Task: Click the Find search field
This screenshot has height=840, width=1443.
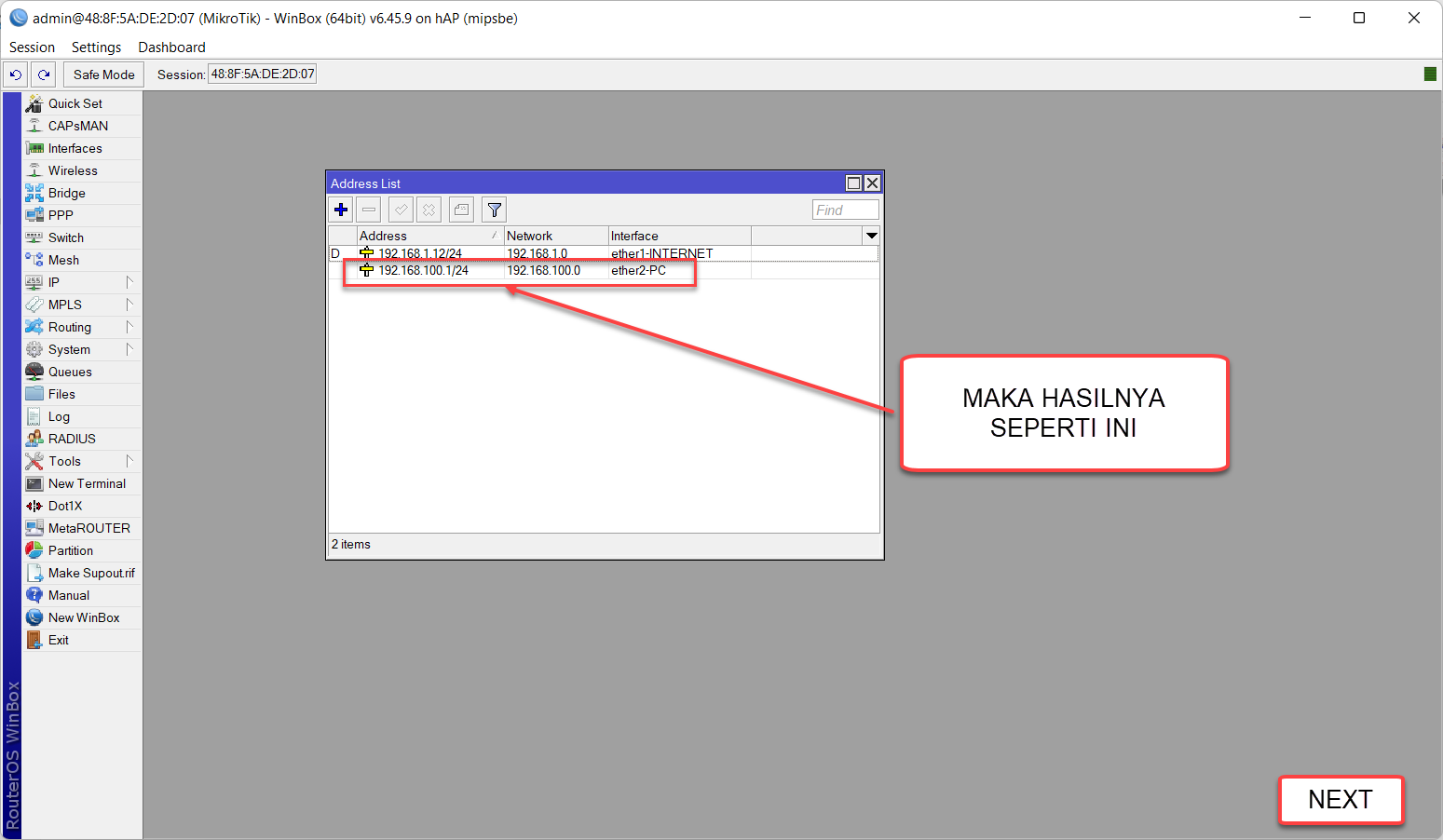Action: 845,210
